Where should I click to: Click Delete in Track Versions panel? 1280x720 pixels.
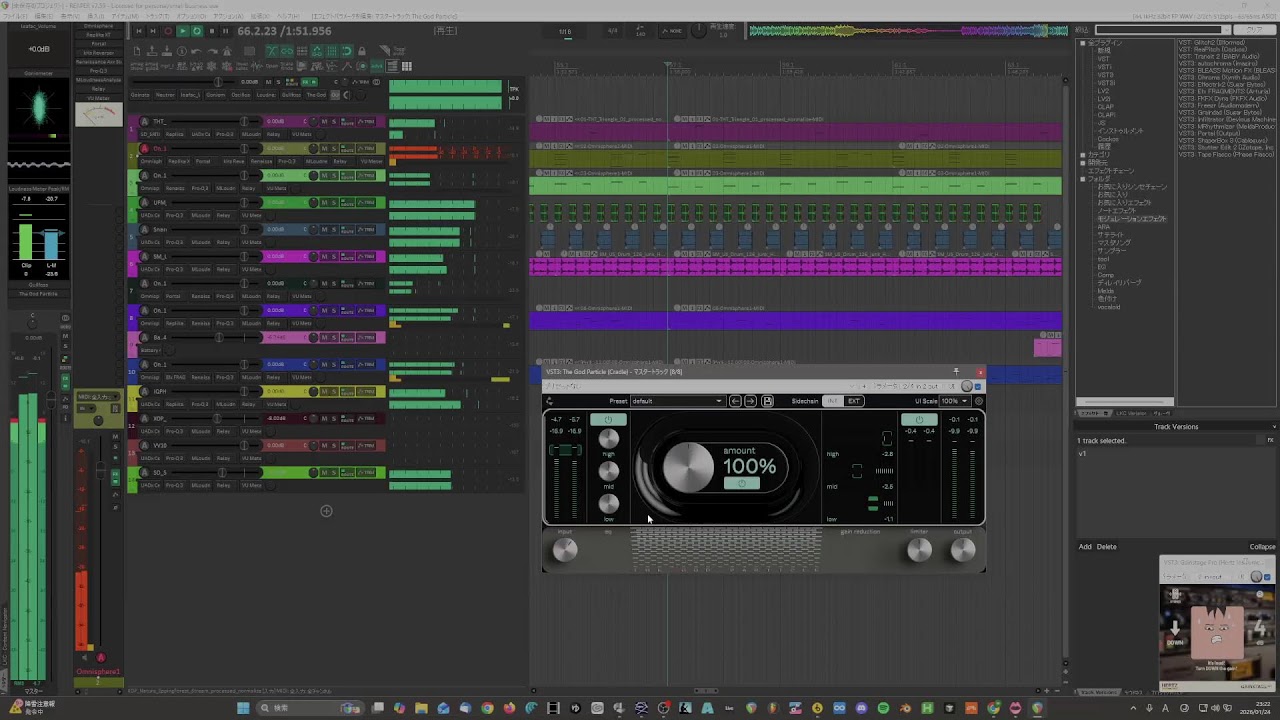1106,547
